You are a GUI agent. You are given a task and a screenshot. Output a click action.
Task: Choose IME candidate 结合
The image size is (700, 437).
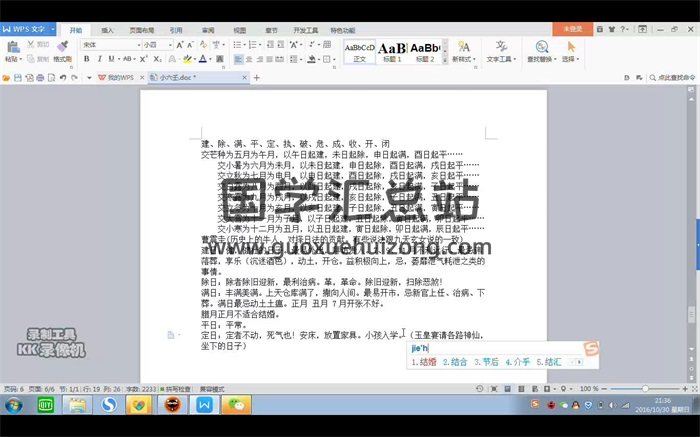coord(455,362)
